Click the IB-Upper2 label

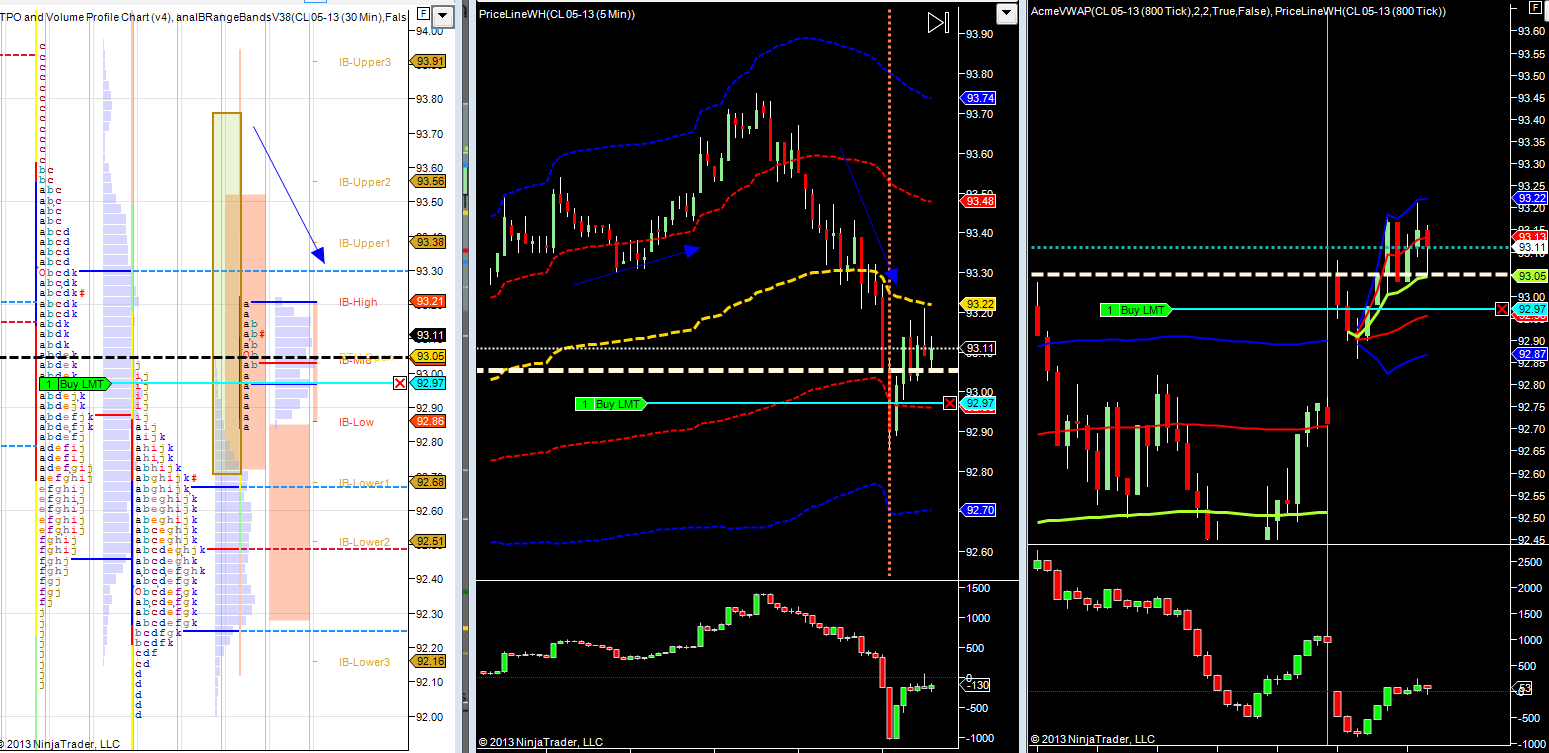click(365, 182)
